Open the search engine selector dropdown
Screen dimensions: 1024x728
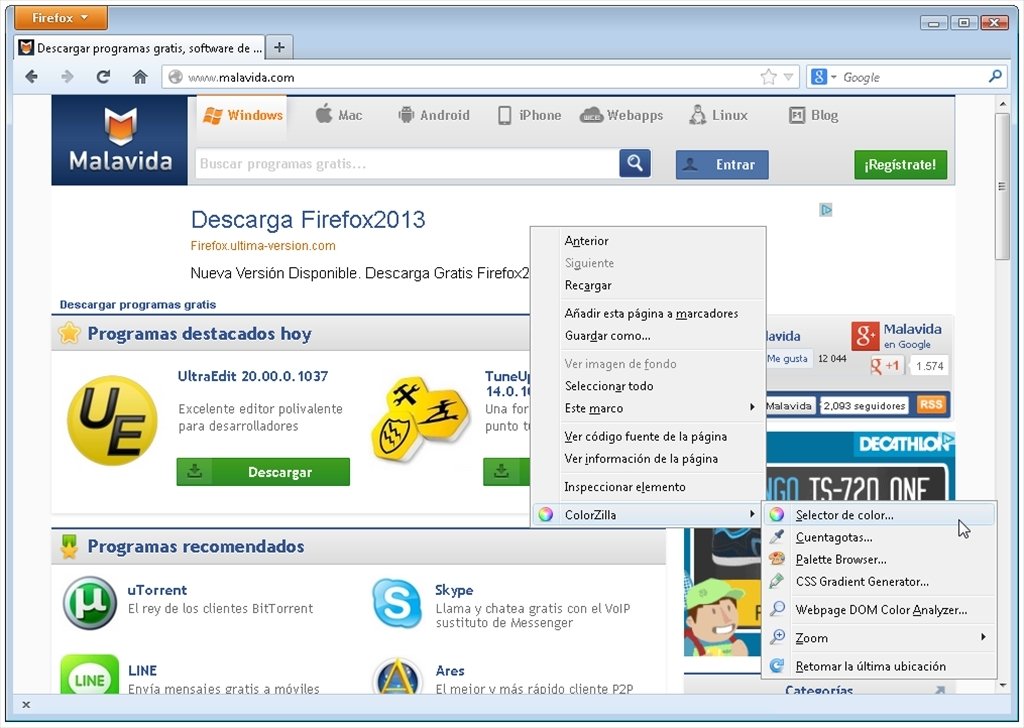(824, 77)
